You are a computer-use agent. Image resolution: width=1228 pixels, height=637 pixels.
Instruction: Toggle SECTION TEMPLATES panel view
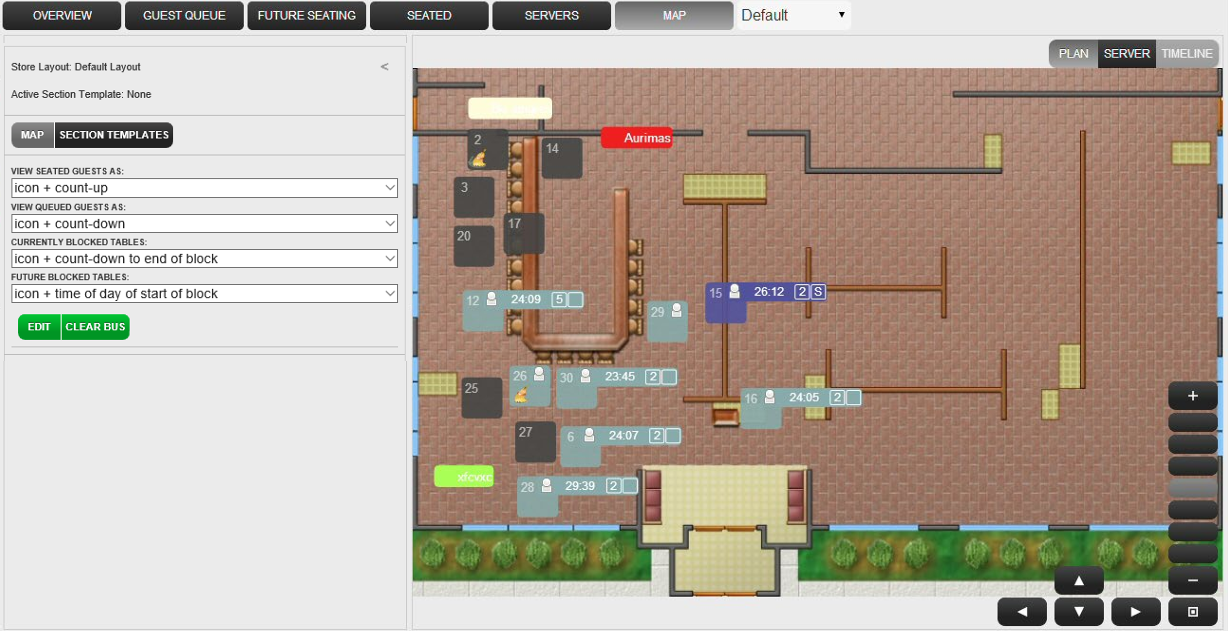[114, 135]
